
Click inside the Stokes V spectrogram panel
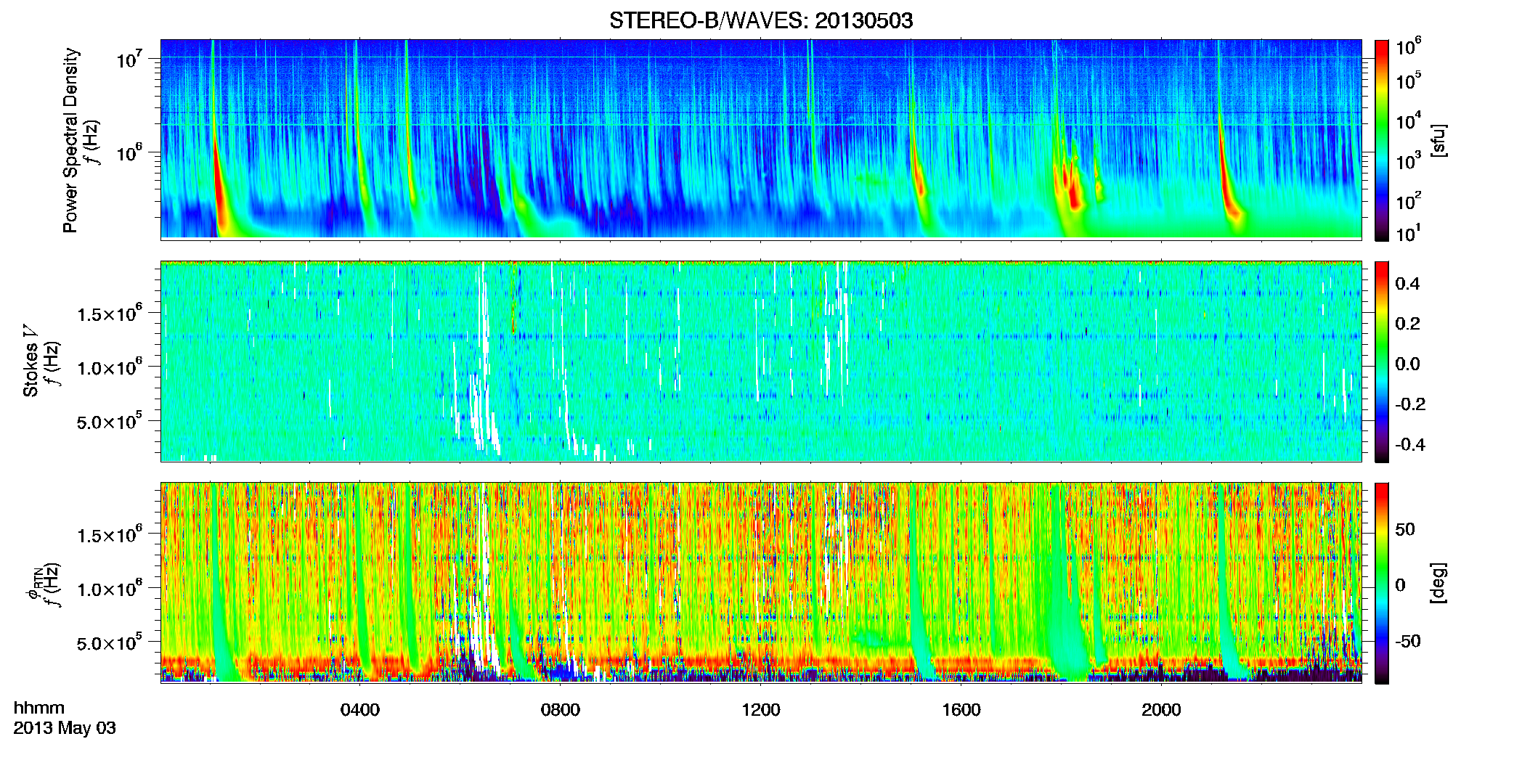[x=761, y=362]
